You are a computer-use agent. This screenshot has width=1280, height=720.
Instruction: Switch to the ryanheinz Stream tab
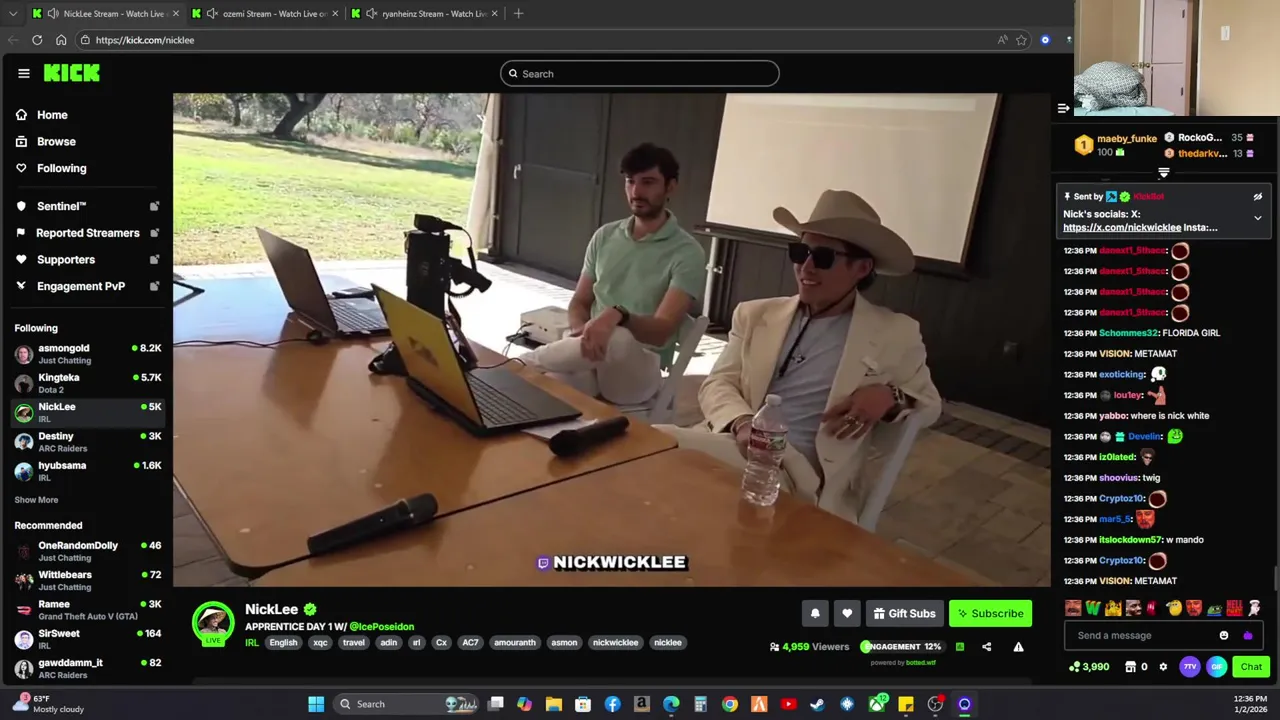tap(425, 14)
